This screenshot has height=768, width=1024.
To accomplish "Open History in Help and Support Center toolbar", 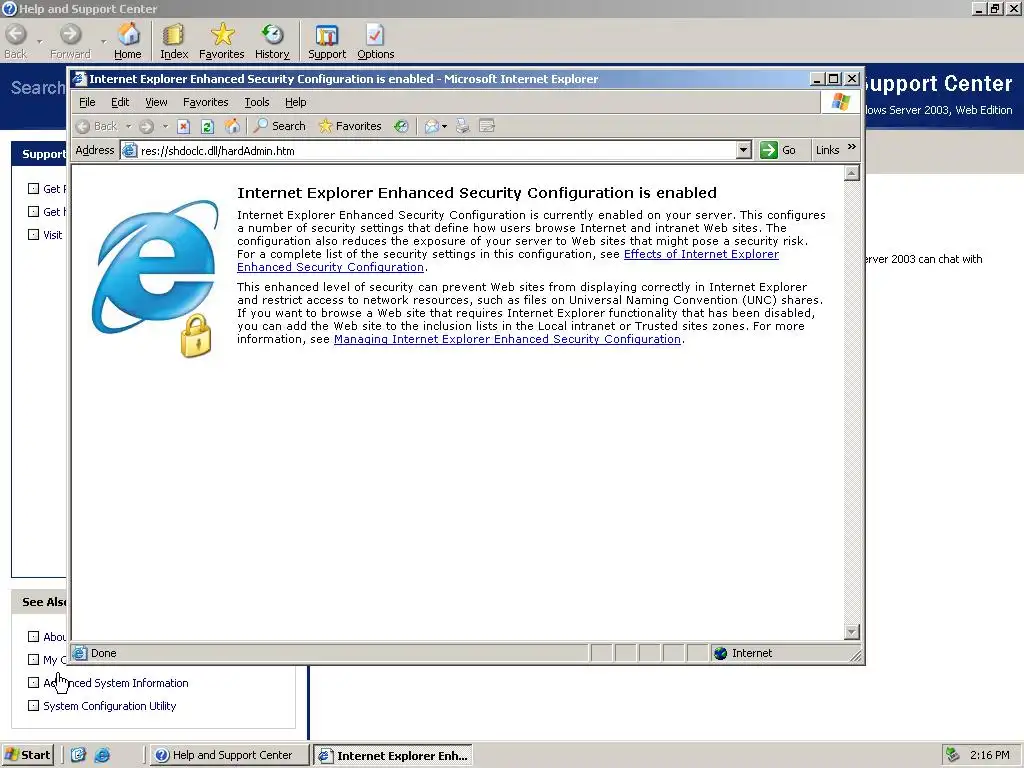I will coord(272,41).
